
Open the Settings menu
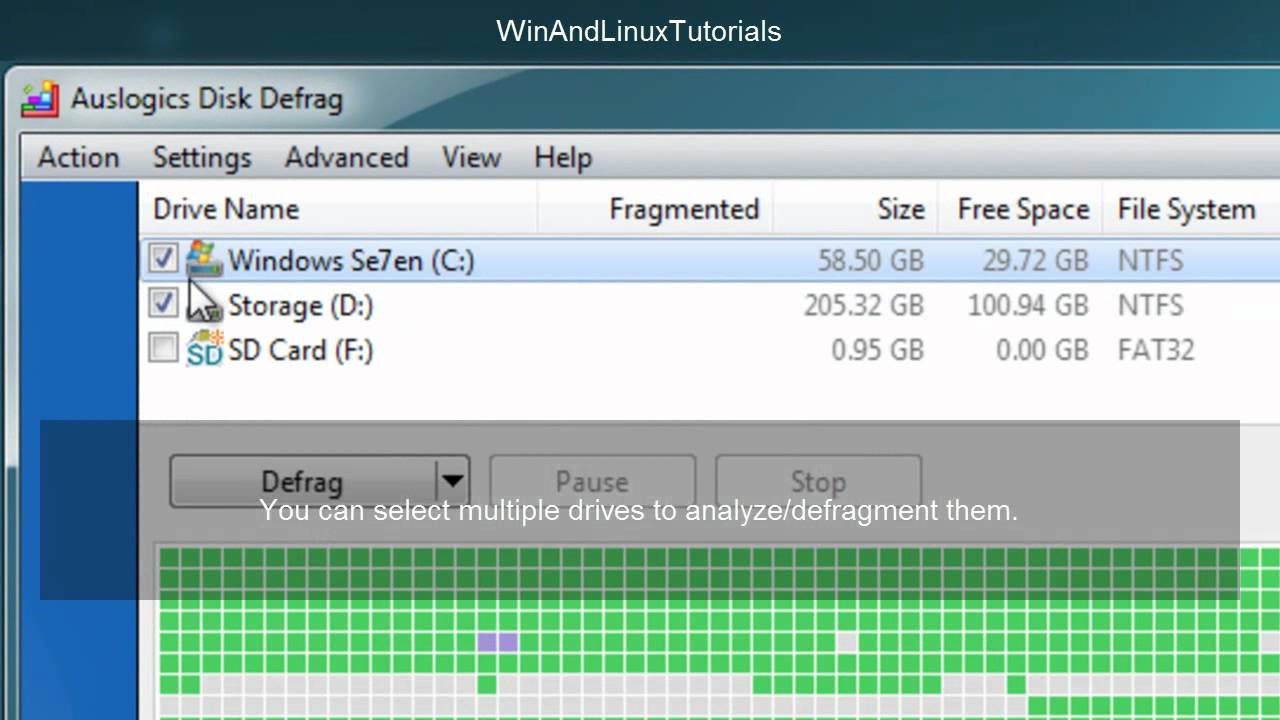point(202,157)
